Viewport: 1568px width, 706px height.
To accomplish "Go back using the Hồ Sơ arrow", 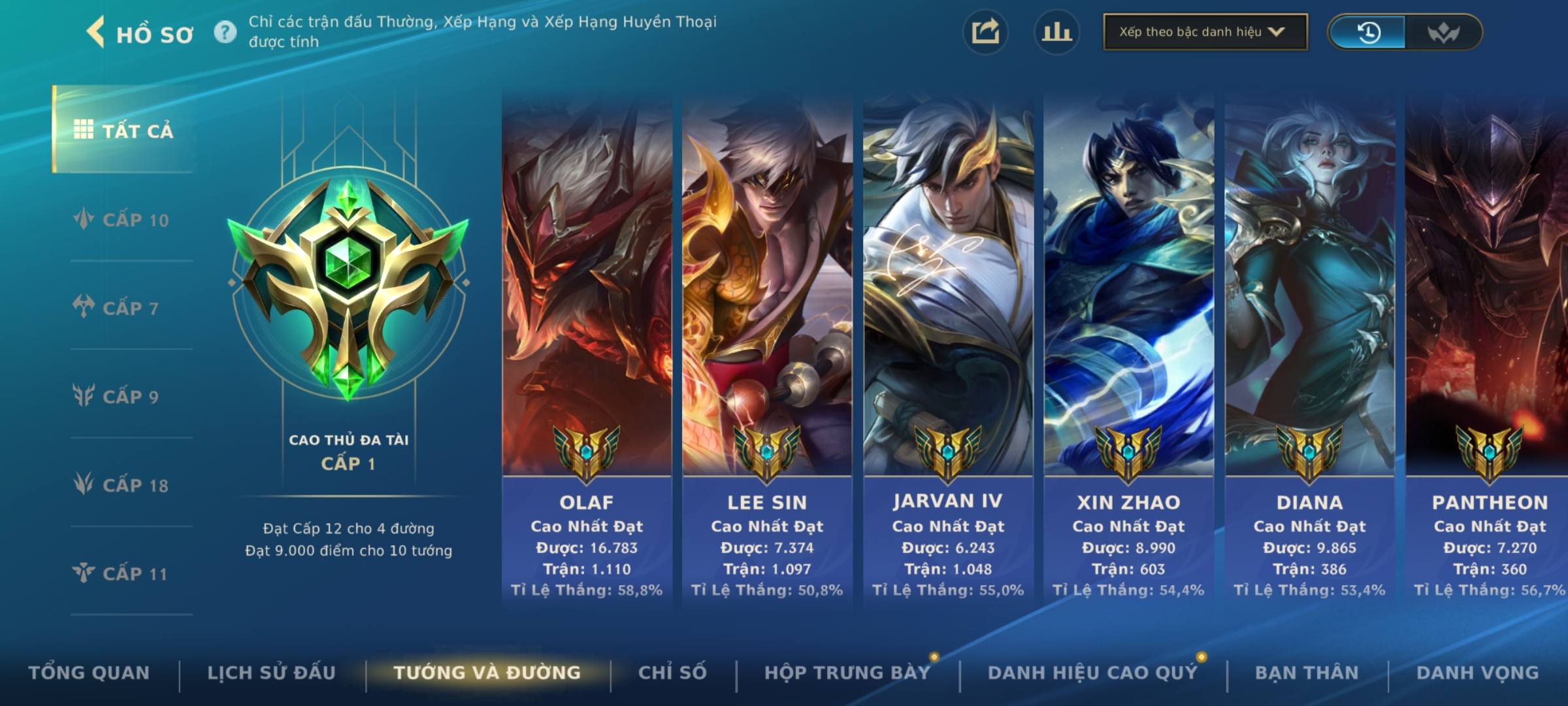I will [x=95, y=32].
